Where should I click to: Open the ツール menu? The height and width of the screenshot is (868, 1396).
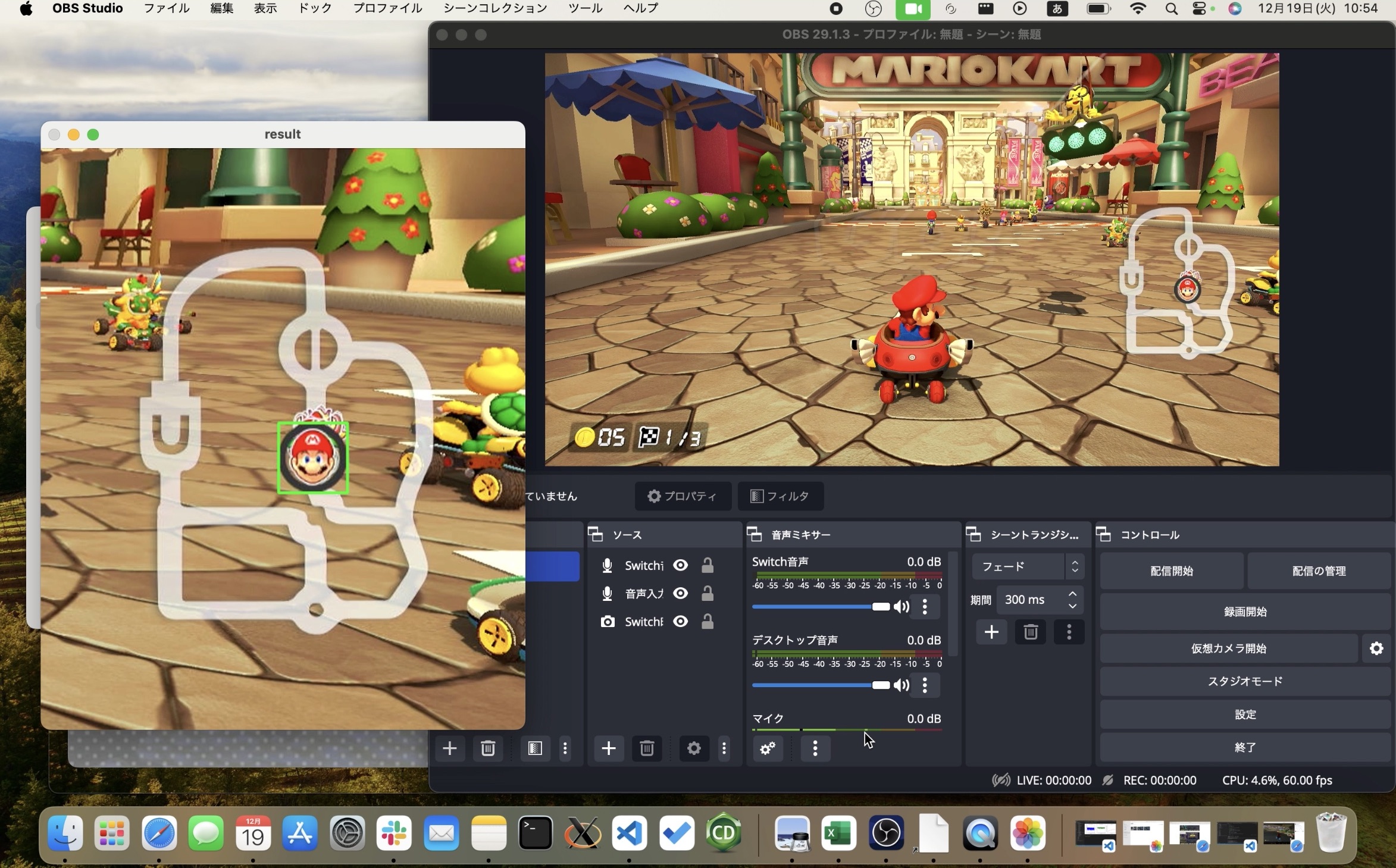pyautogui.click(x=585, y=8)
